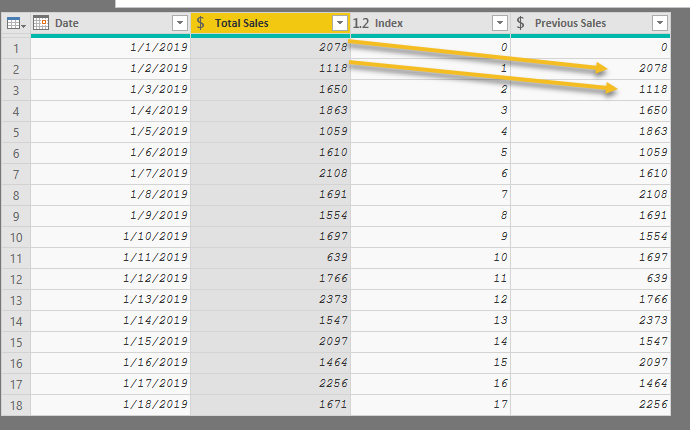Click Index cell with value 15

coord(430,363)
